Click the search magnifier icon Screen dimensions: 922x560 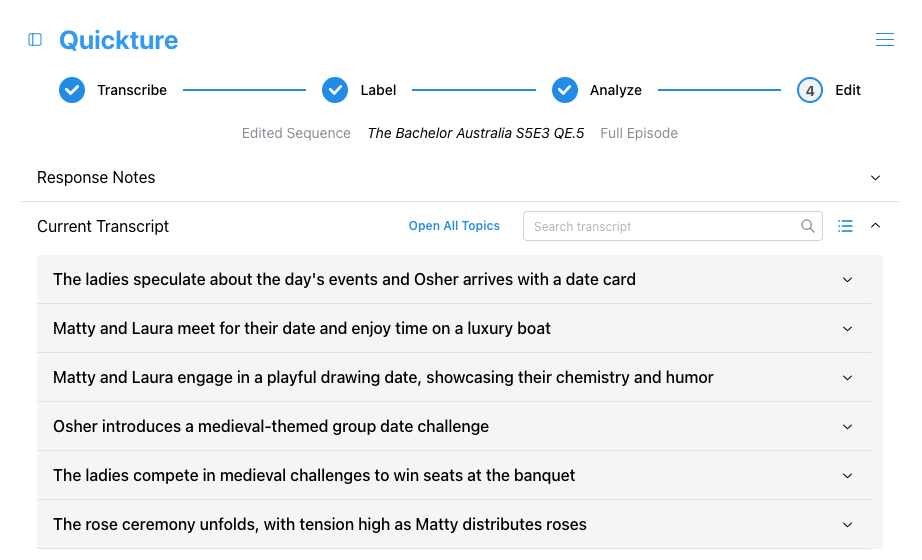808,226
